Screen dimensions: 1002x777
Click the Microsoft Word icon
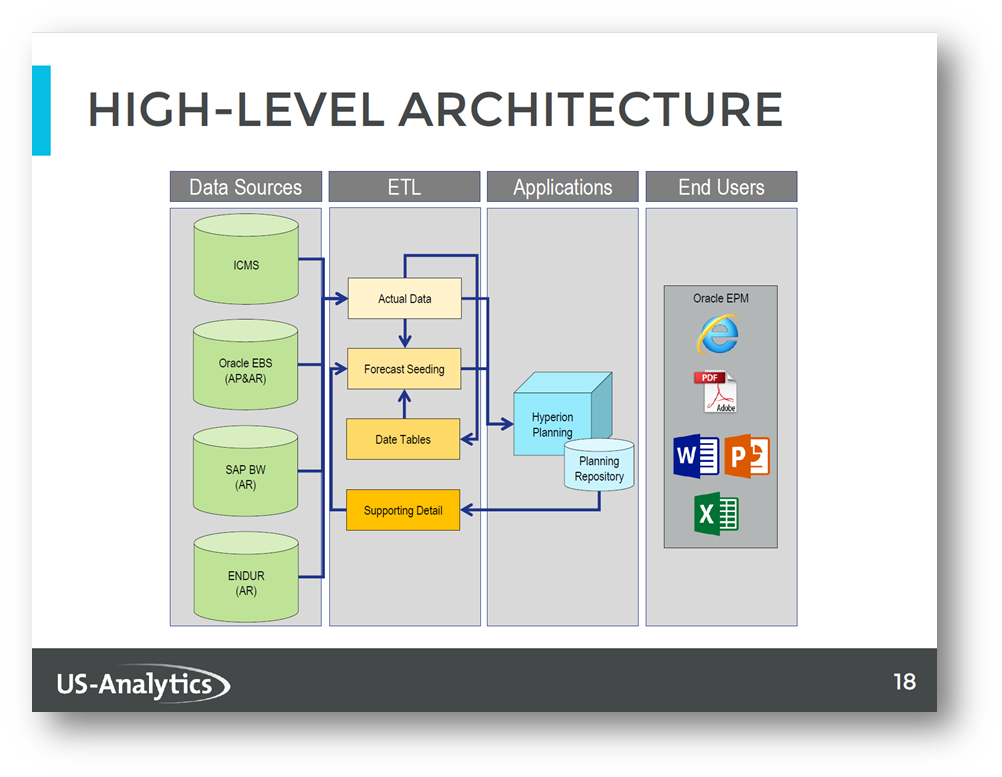pyautogui.click(x=696, y=456)
